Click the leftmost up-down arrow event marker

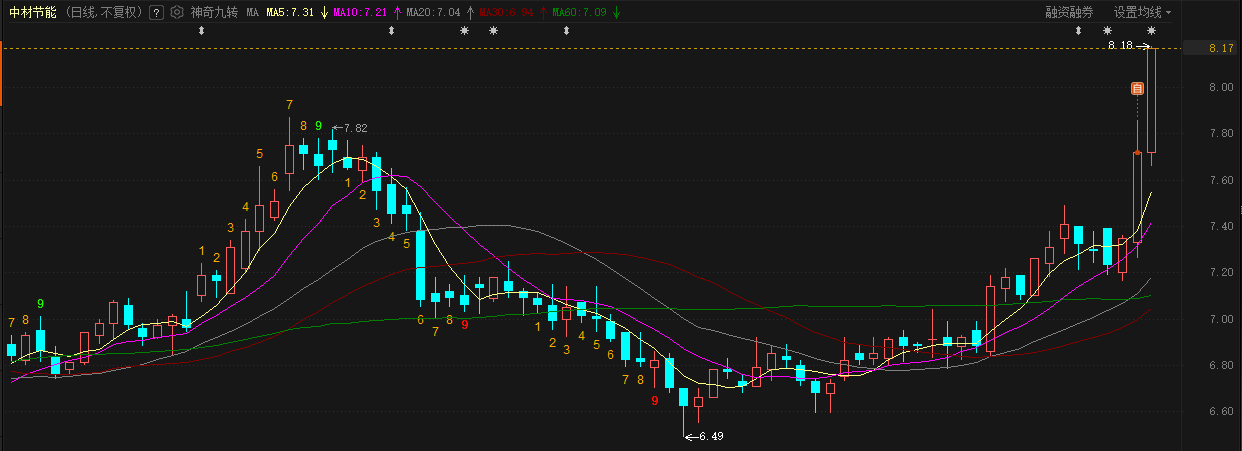coord(201,31)
